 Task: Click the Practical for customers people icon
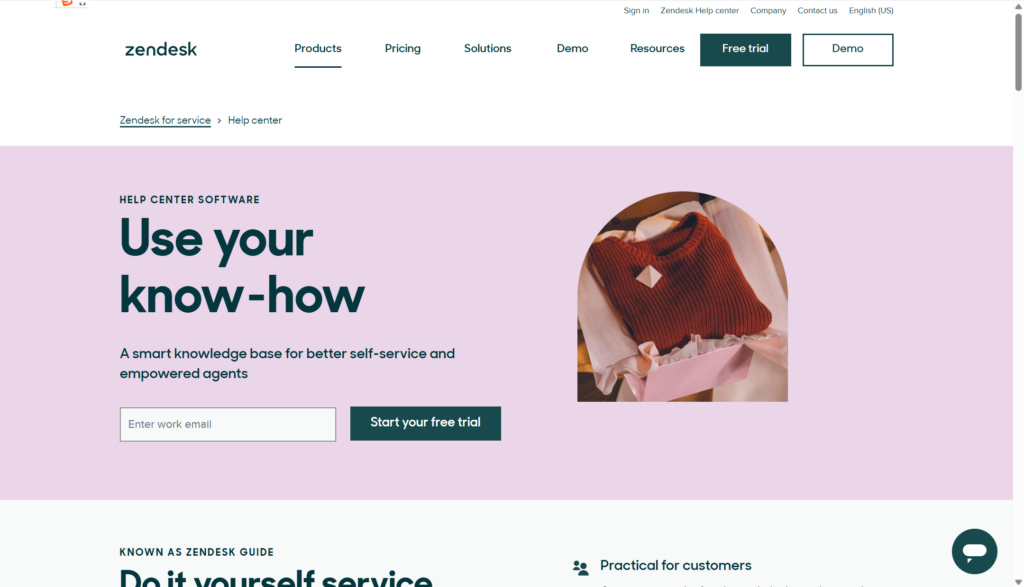point(581,567)
